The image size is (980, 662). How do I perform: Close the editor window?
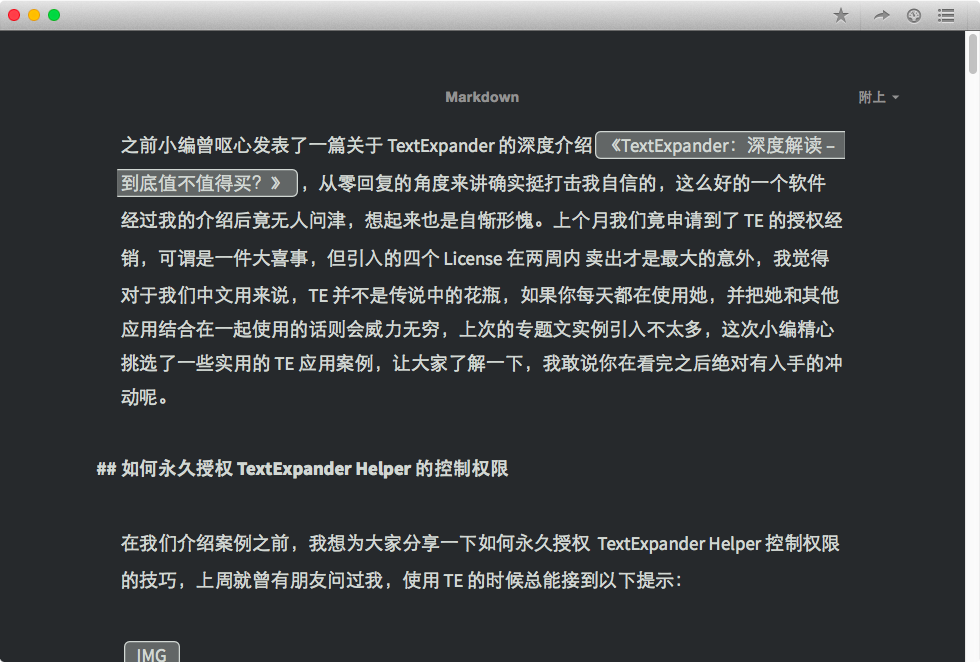(x=14, y=15)
